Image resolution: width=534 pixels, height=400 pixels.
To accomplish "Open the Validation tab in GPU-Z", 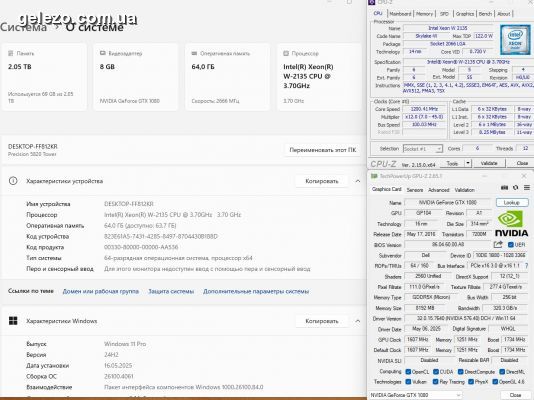I will point(465,190).
